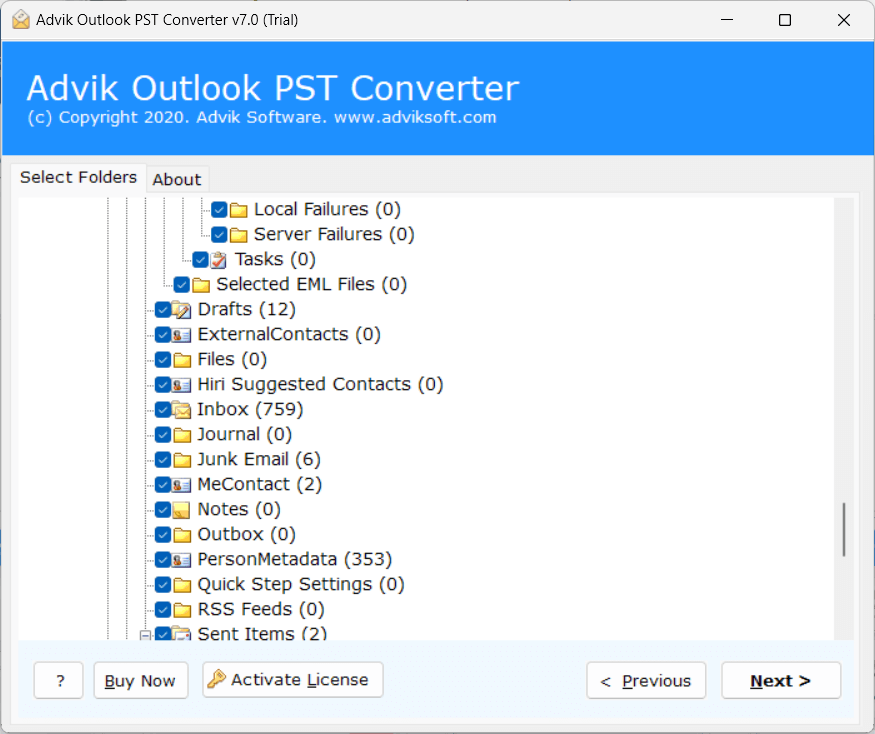Click the ExternalContacts contact card icon
Viewport: 875px width, 734px height.
(x=181, y=335)
